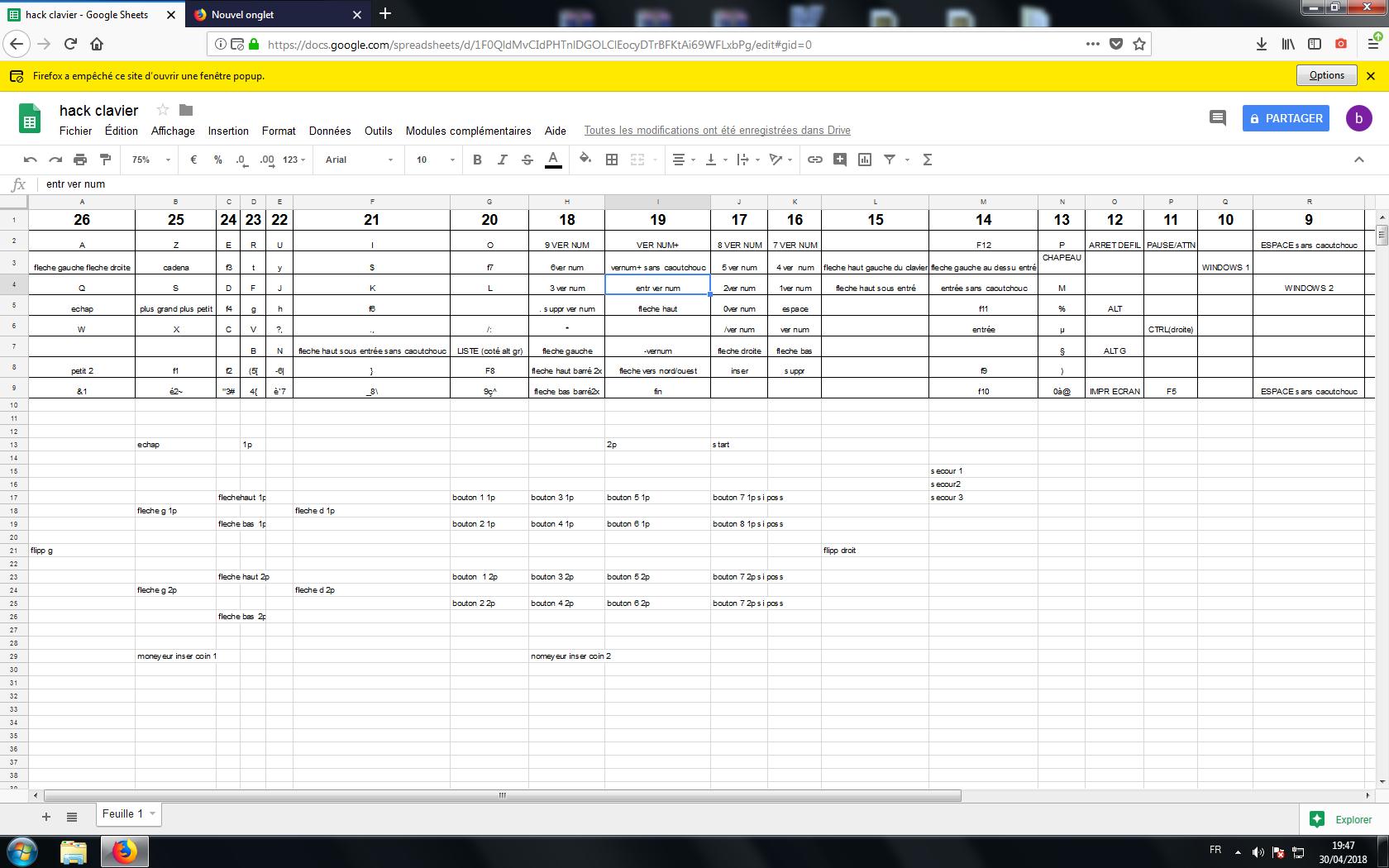Open Firefox downloads arrow icon
This screenshot has height=868, width=1389.
click(x=1262, y=44)
